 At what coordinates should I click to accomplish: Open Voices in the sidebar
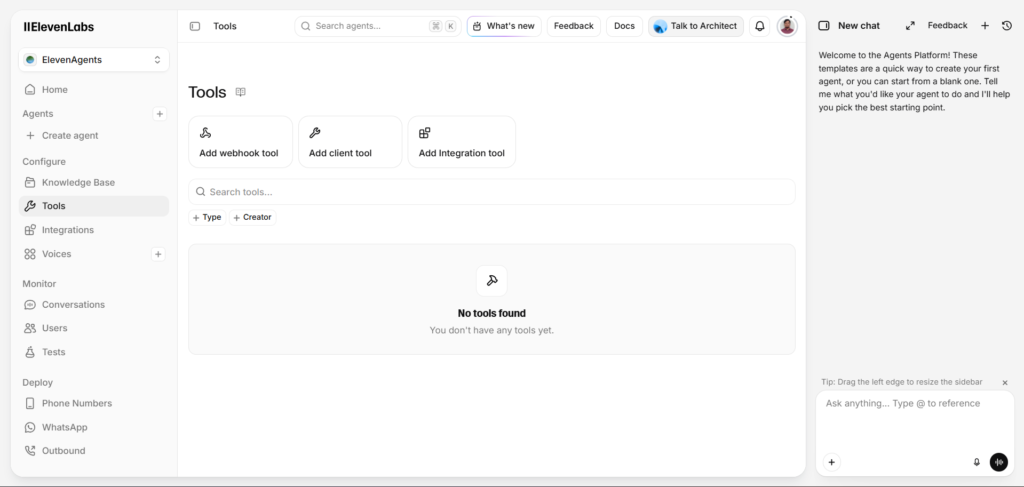tap(84, 254)
